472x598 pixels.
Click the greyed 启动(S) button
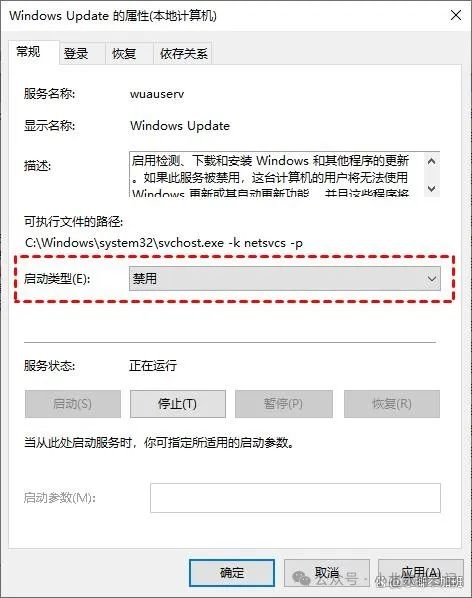pos(73,403)
